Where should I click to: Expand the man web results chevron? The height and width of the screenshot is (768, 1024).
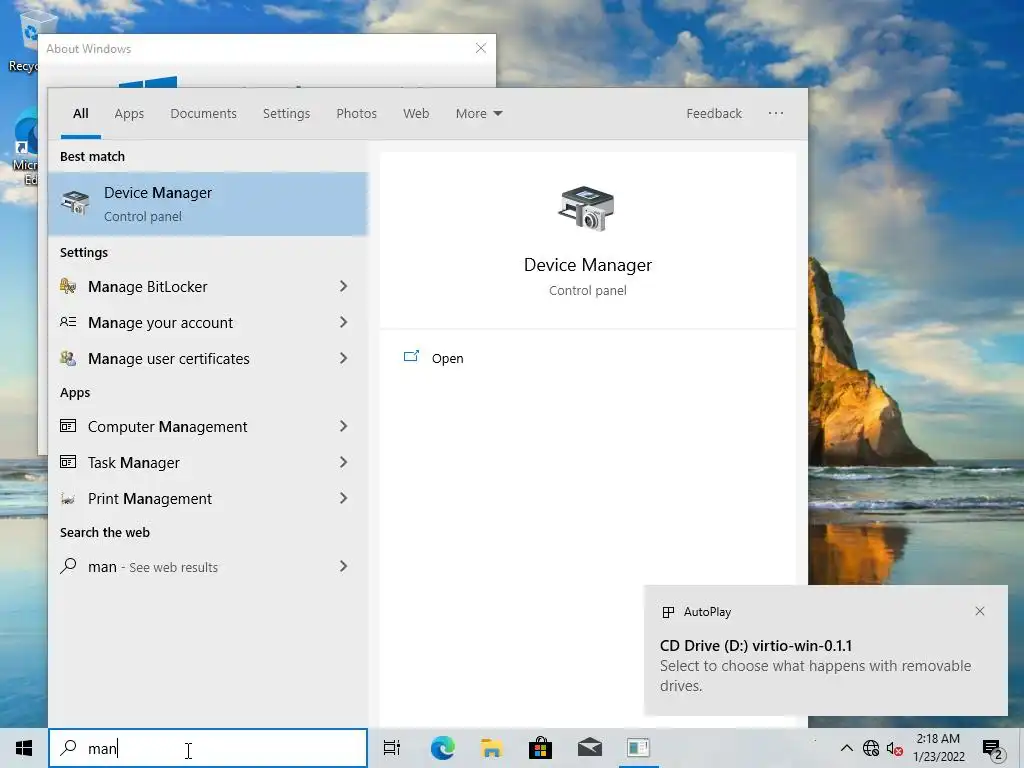pos(344,566)
